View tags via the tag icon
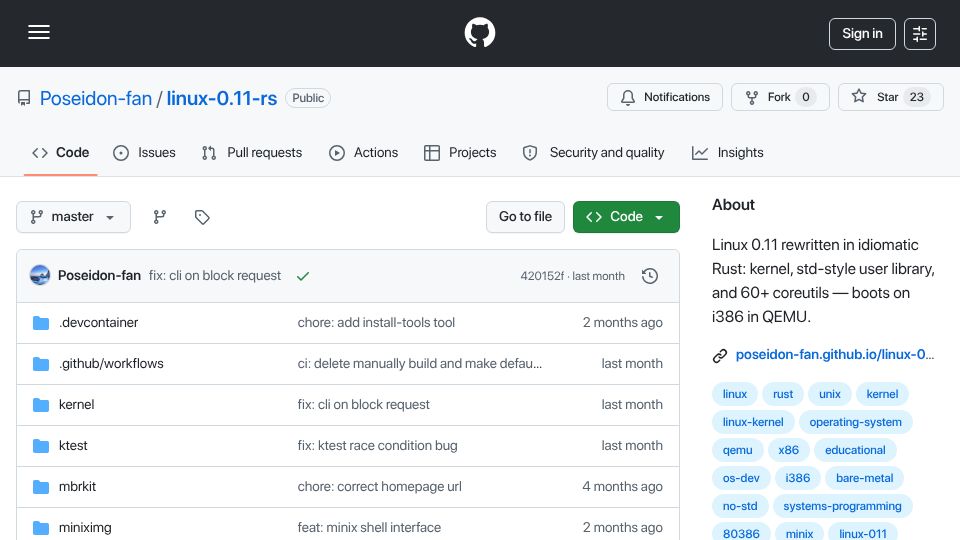Screen dimensions: 960x540 [x=202, y=217]
